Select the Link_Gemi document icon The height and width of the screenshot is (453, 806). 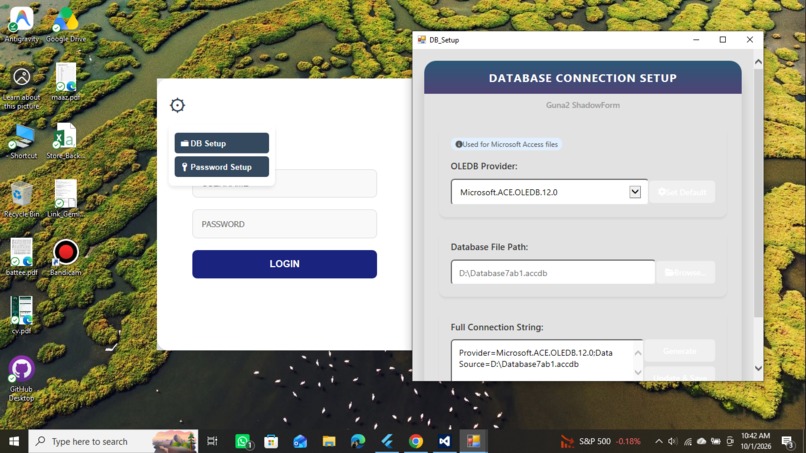pos(65,198)
